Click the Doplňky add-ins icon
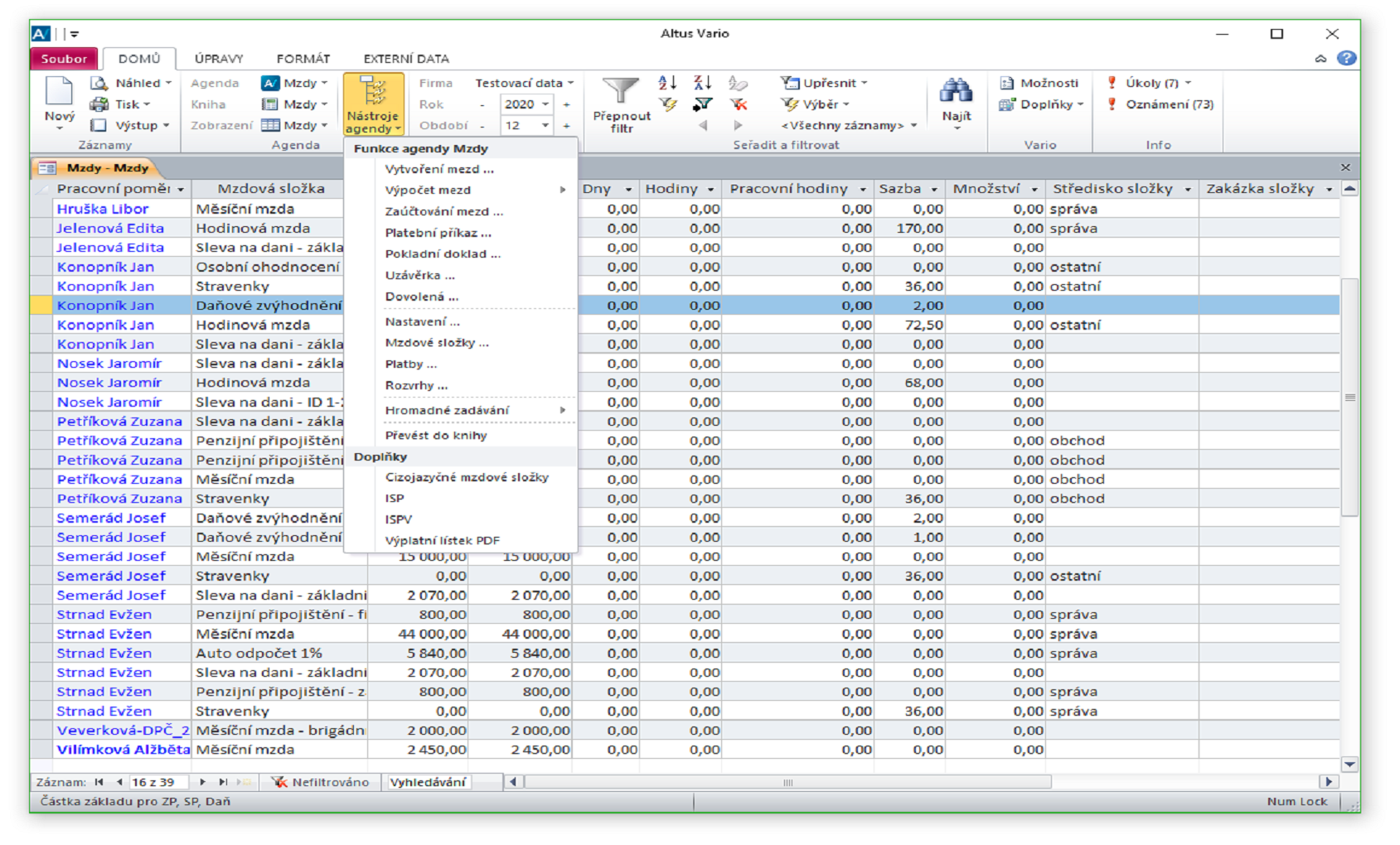 click(1007, 104)
